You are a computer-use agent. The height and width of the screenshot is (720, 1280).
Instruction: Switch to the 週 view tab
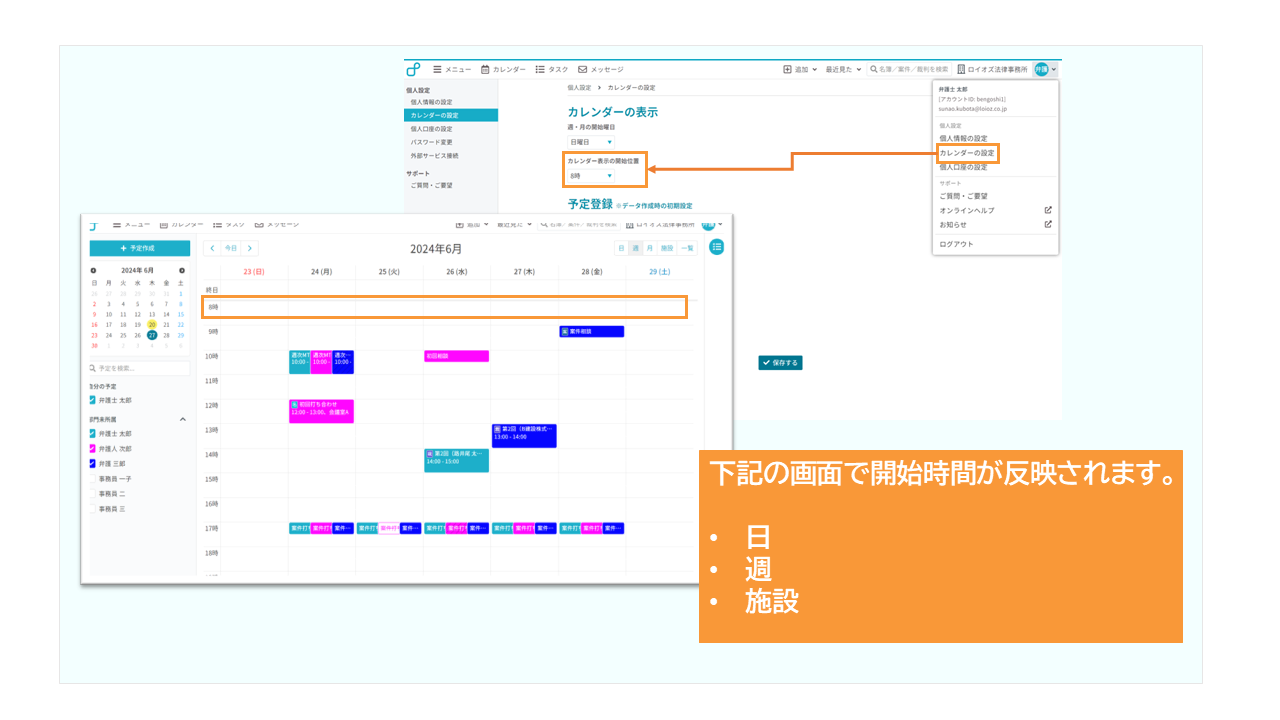click(635, 248)
